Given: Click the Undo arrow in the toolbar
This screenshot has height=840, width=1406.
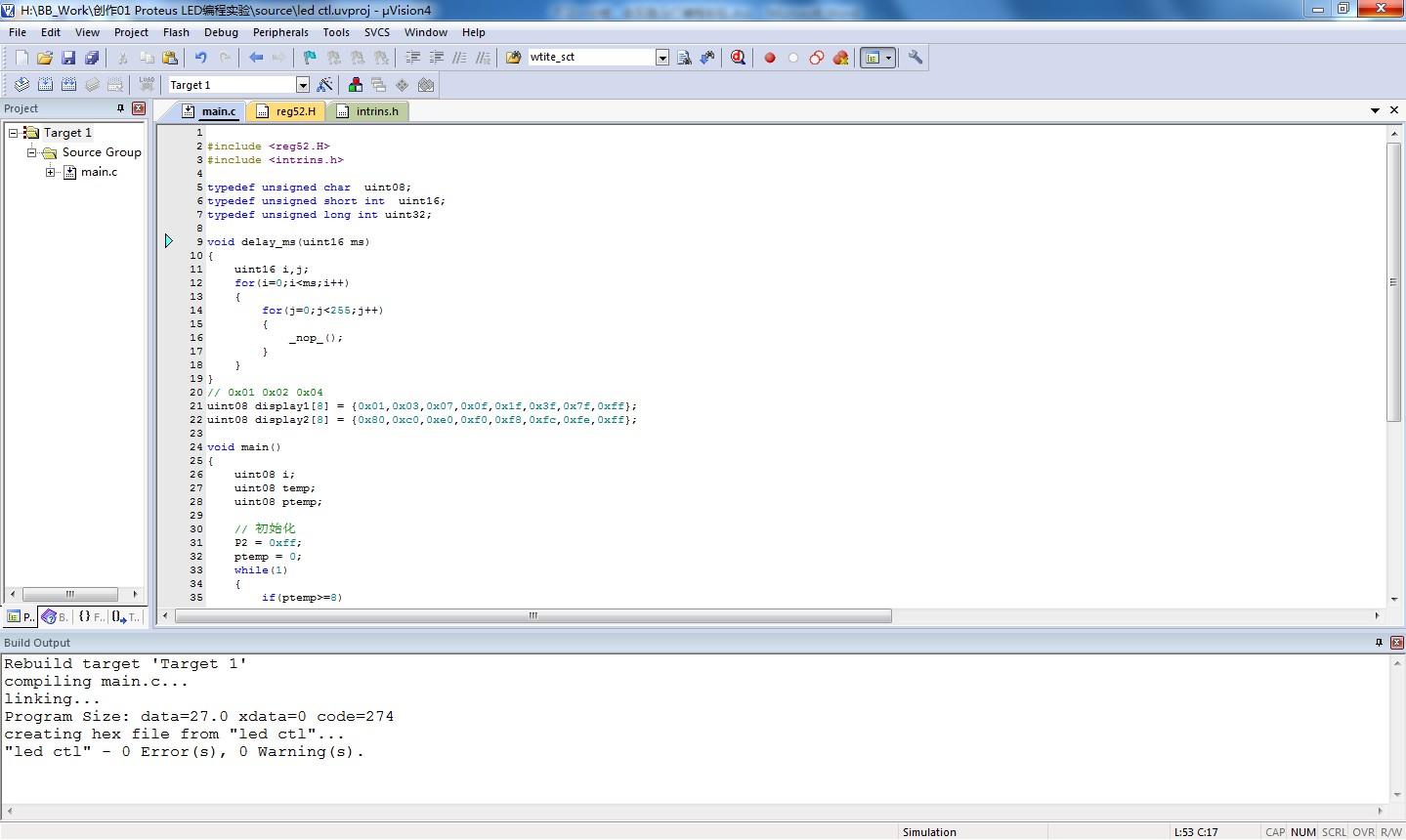Looking at the screenshot, I should click(201, 58).
